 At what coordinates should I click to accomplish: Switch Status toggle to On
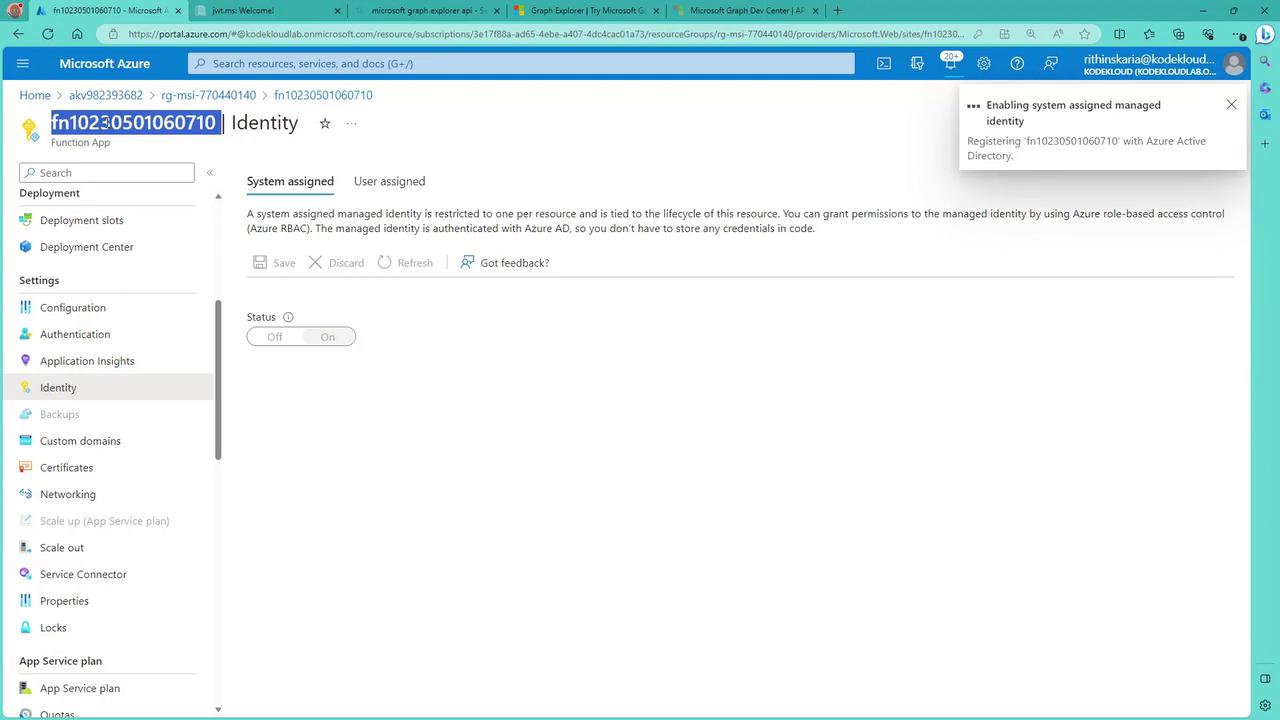tap(328, 337)
